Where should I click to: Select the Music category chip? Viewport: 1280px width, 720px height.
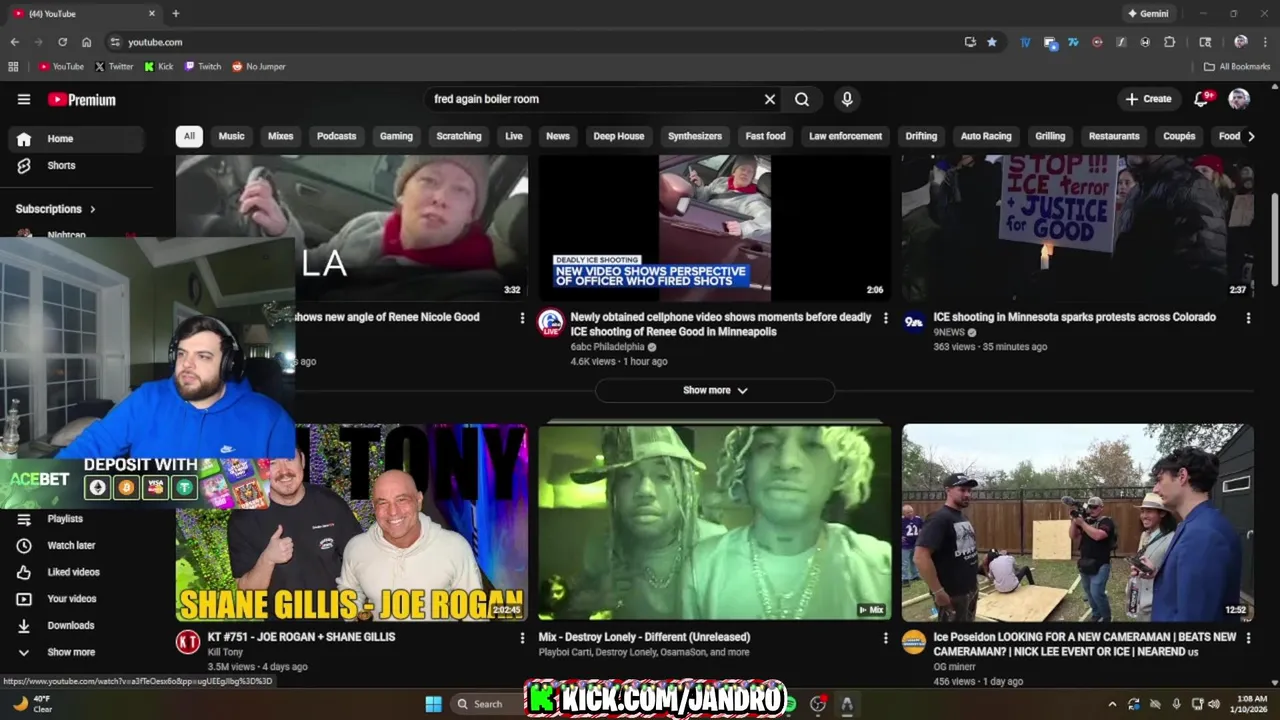click(231, 136)
